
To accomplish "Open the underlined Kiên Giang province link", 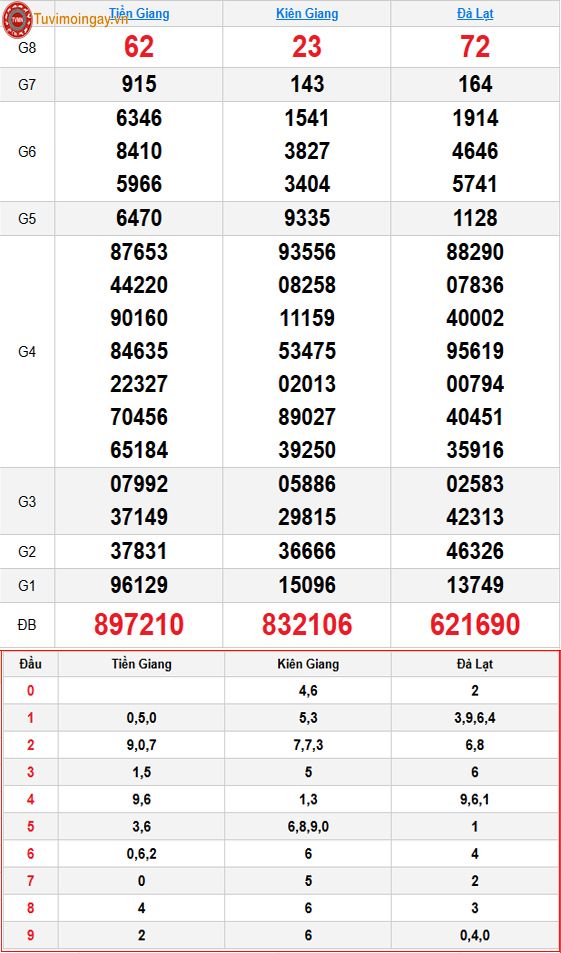I will 307,13.
